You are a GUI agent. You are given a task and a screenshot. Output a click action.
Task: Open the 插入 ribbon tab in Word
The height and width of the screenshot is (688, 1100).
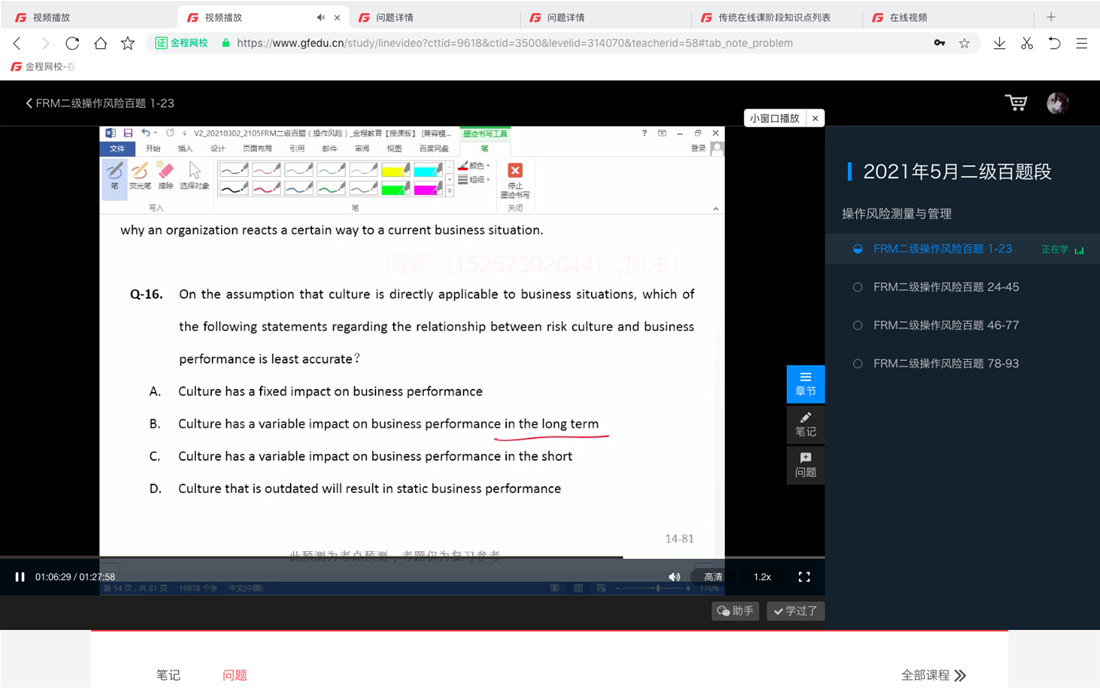(x=185, y=149)
